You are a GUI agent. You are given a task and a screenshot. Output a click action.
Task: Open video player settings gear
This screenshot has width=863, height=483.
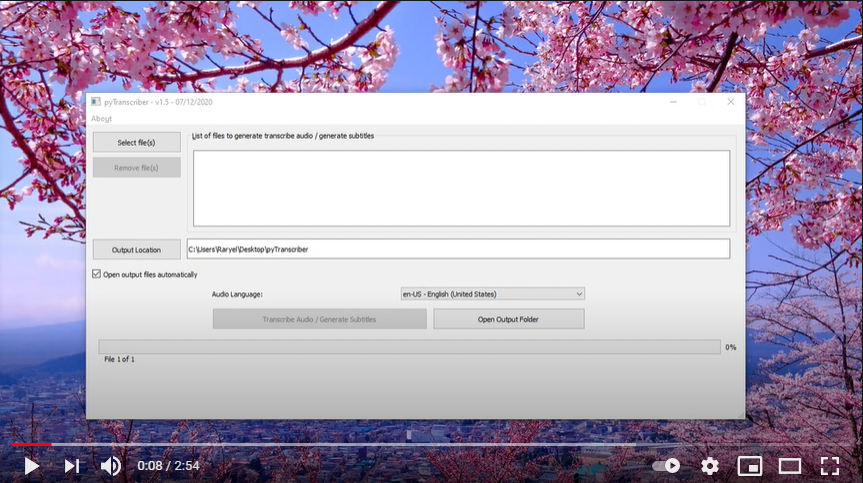coord(710,466)
